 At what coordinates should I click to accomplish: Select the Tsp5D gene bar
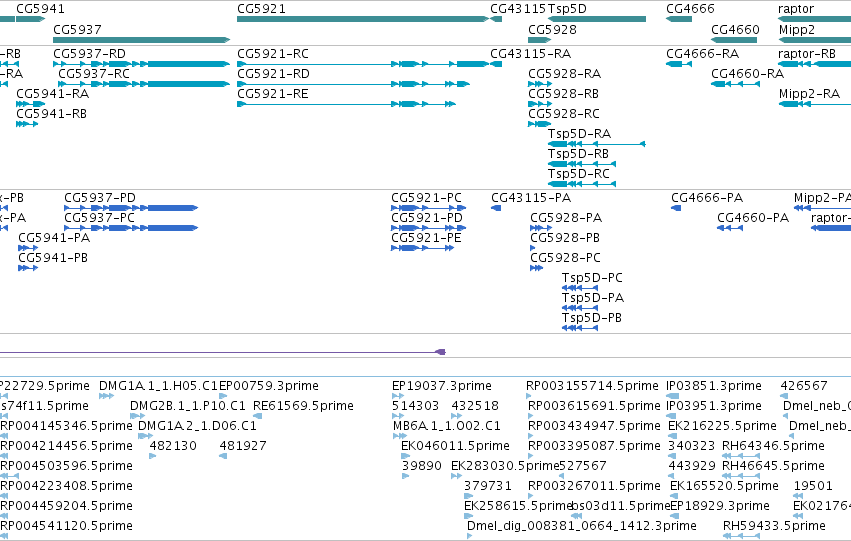click(597, 19)
